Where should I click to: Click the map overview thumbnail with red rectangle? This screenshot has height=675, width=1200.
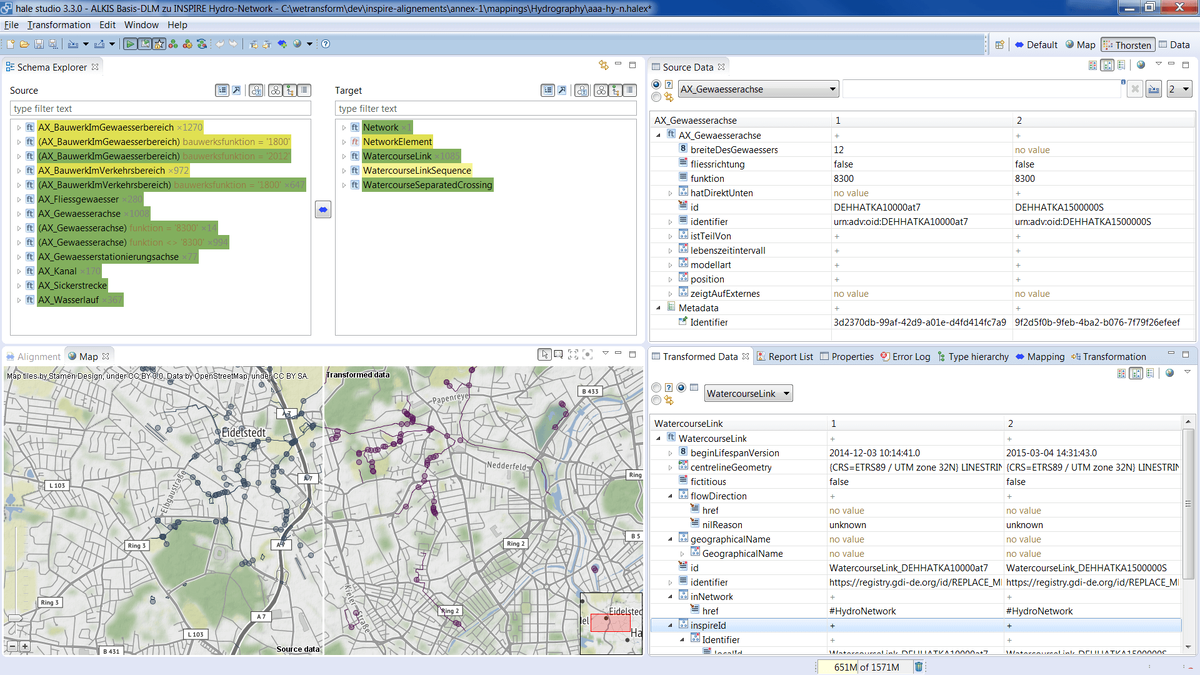point(610,624)
